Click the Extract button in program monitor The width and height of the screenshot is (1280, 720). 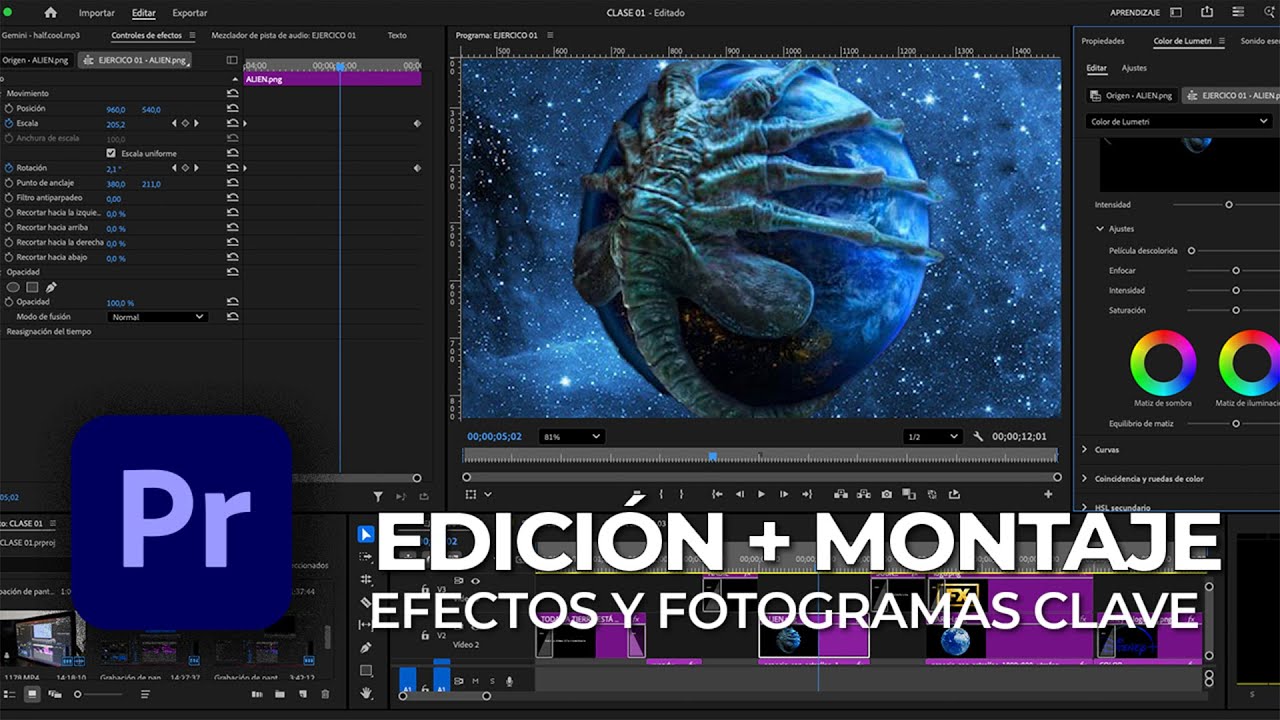(x=862, y=494)
